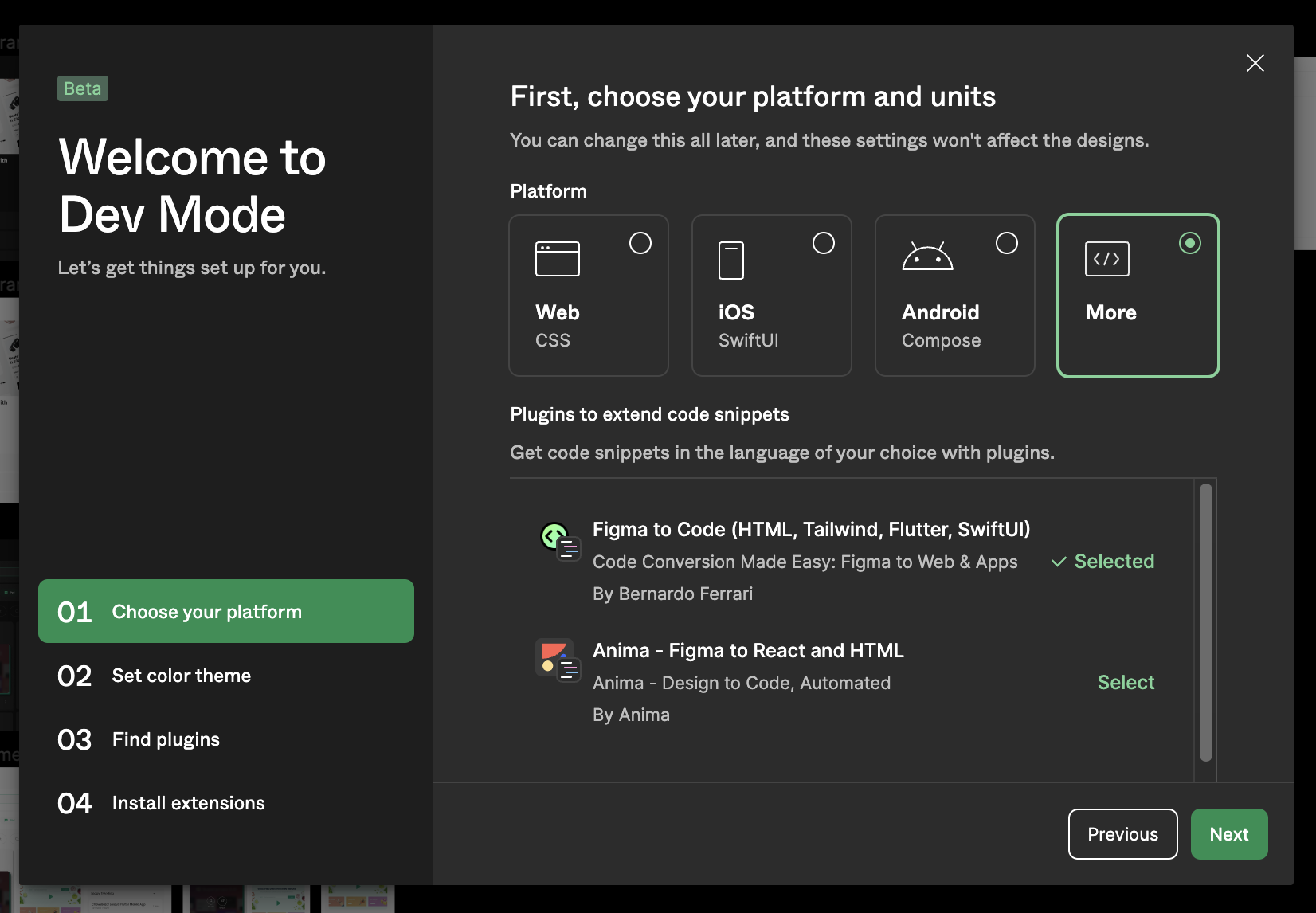Open the Install extensions step
Screen dimensions: 1316x913
(x=188, y=802)
